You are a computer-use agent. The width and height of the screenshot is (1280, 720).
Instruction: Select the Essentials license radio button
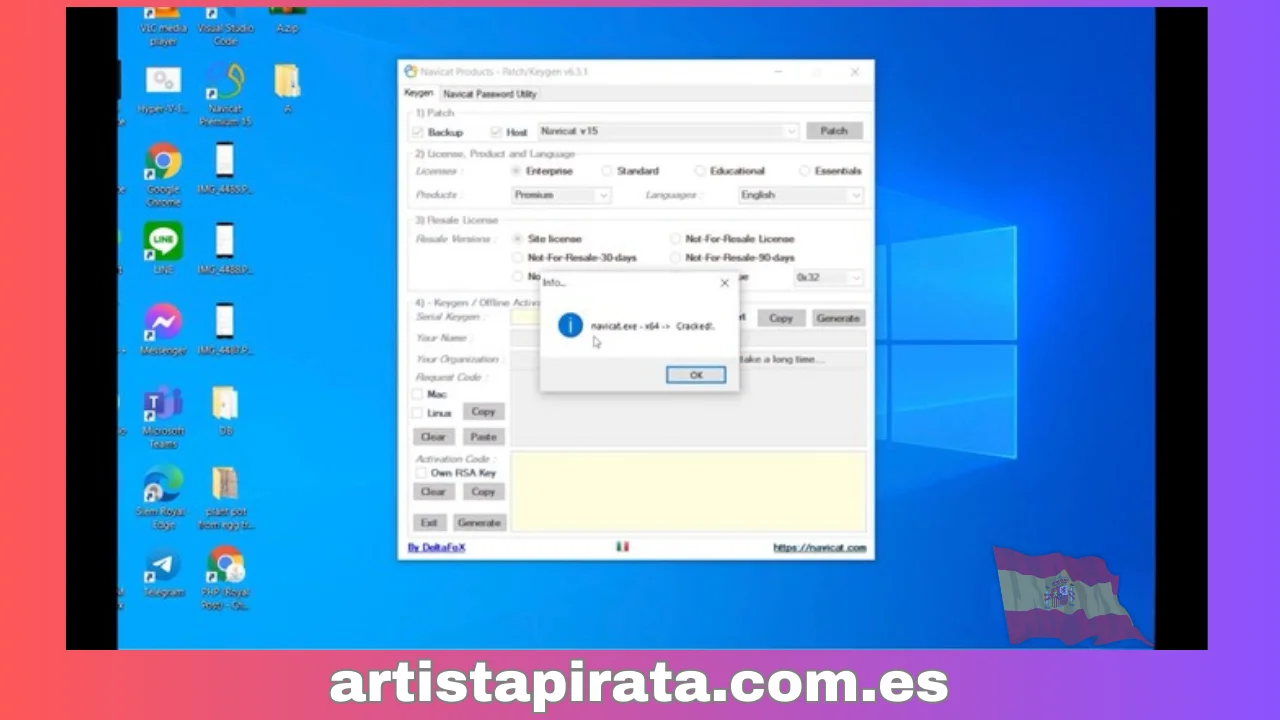[x=805, y=171]
